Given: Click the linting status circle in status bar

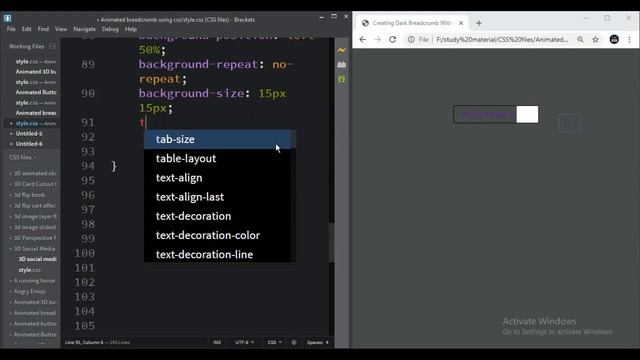Looking at the screenshot, I should 294,342.
